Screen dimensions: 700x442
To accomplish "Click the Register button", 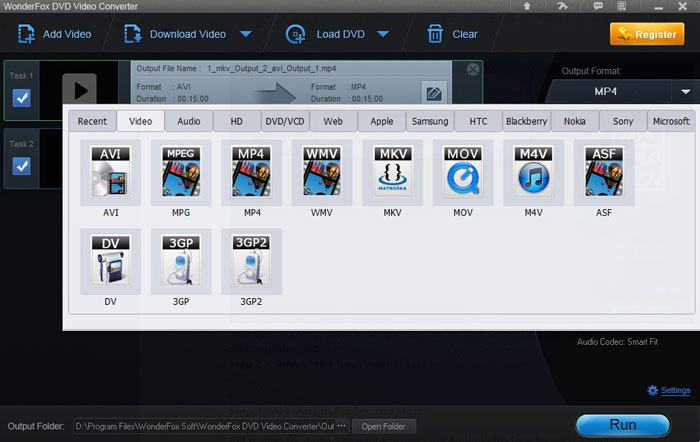I will click(647, 34).
